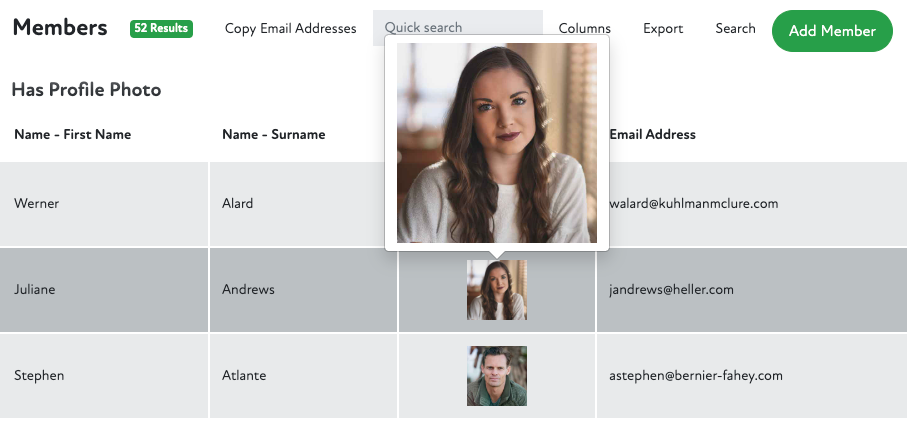Open email jandrews@heller.com
Image resolution: width=907 pixels, height=429 pixels.
click(x=671, y=290)
